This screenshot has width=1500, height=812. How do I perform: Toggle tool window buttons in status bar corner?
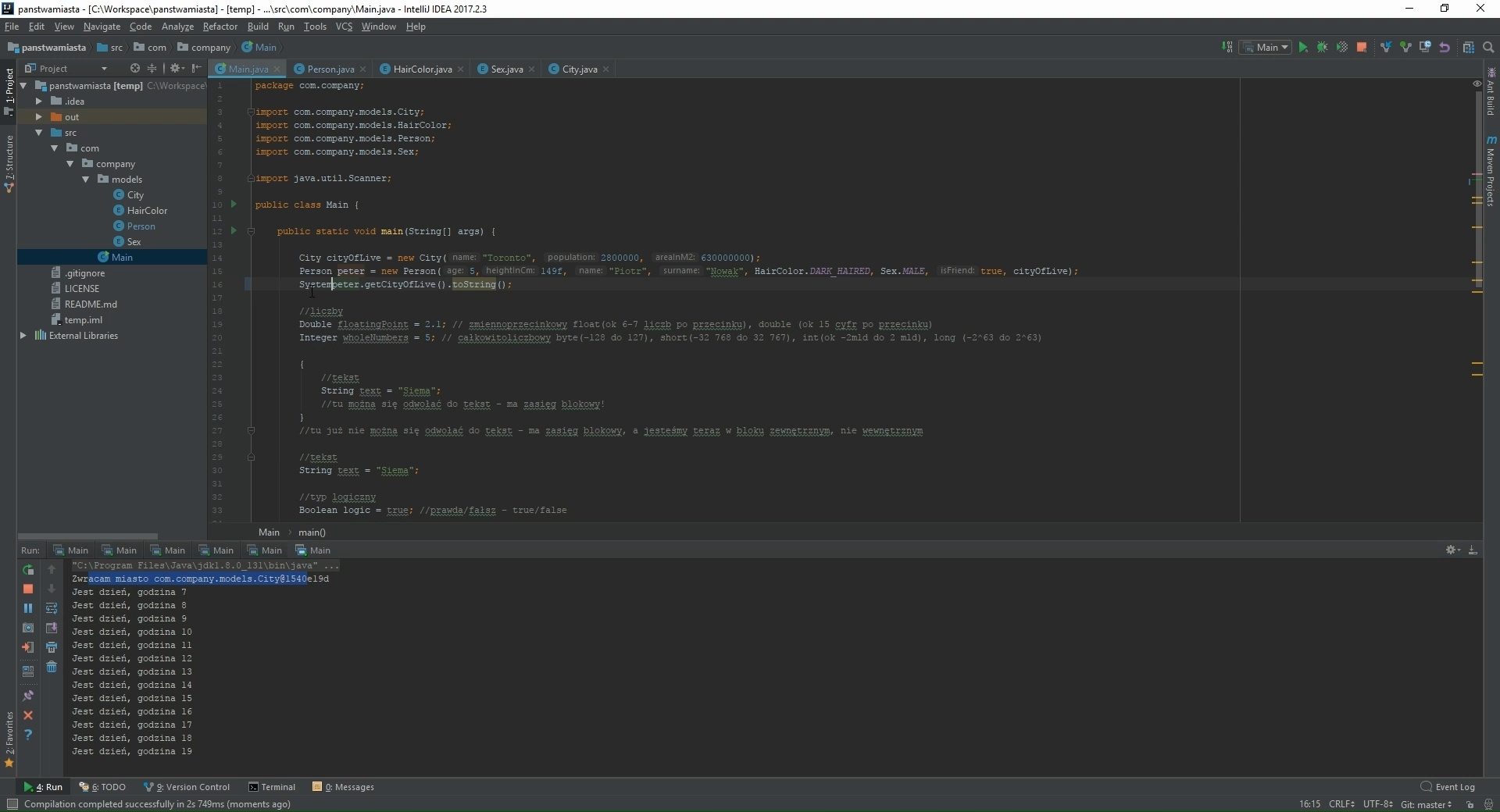pos(12,804)
